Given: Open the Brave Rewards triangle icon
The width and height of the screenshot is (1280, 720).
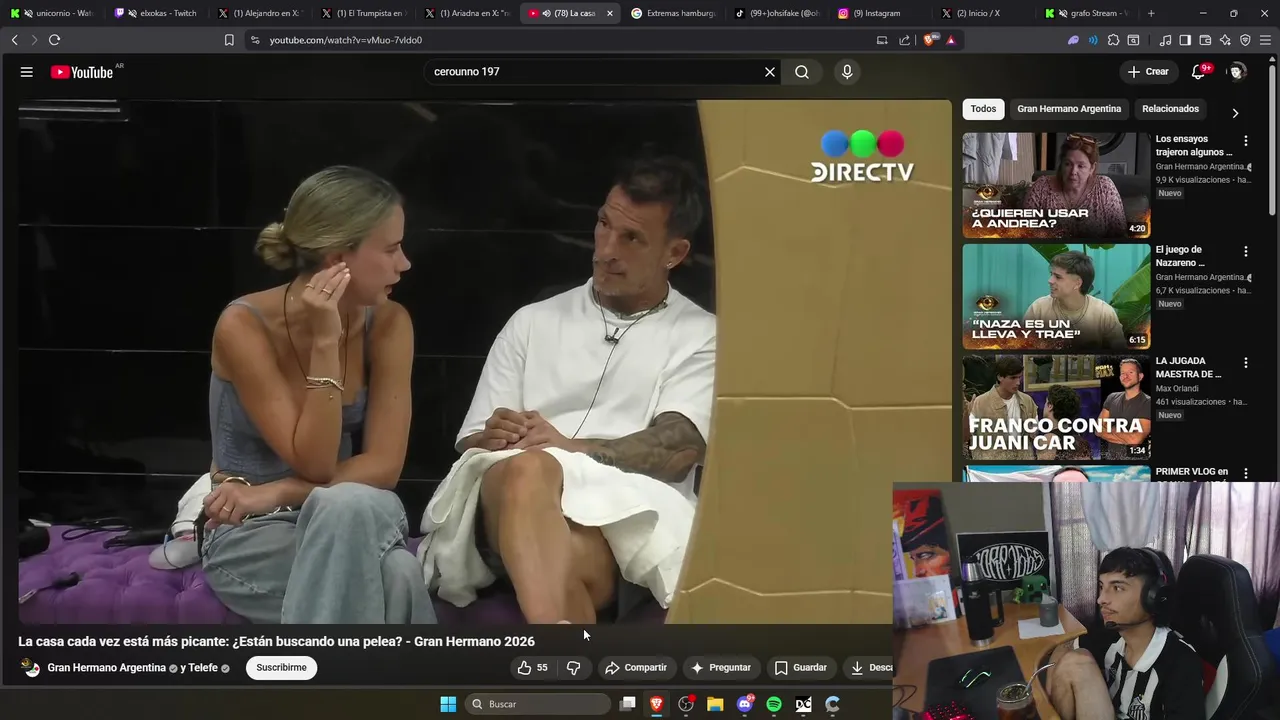Looking at the screenshot, I should coord(950,40).
